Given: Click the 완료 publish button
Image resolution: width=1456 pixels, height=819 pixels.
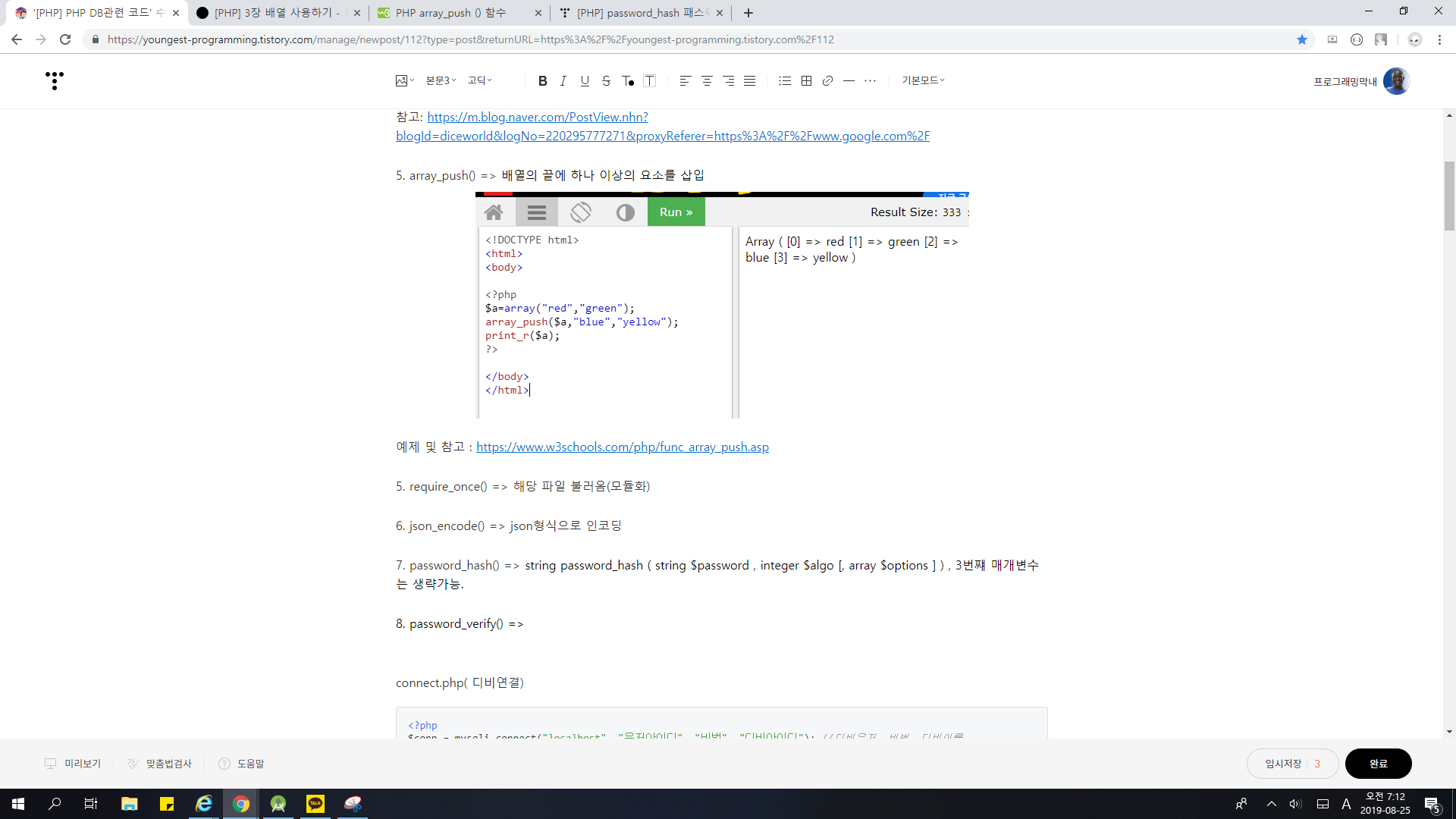Looking at the screenshot, I should (1378, 764).
